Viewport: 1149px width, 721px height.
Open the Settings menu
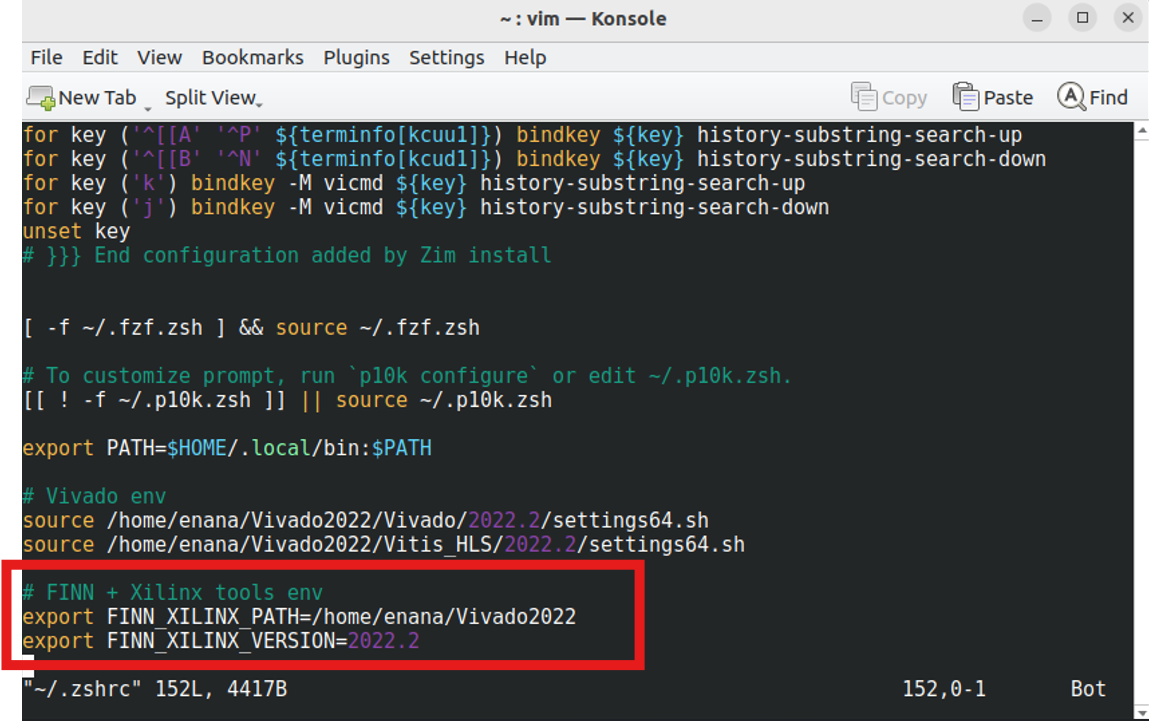(x=446, y=57)
